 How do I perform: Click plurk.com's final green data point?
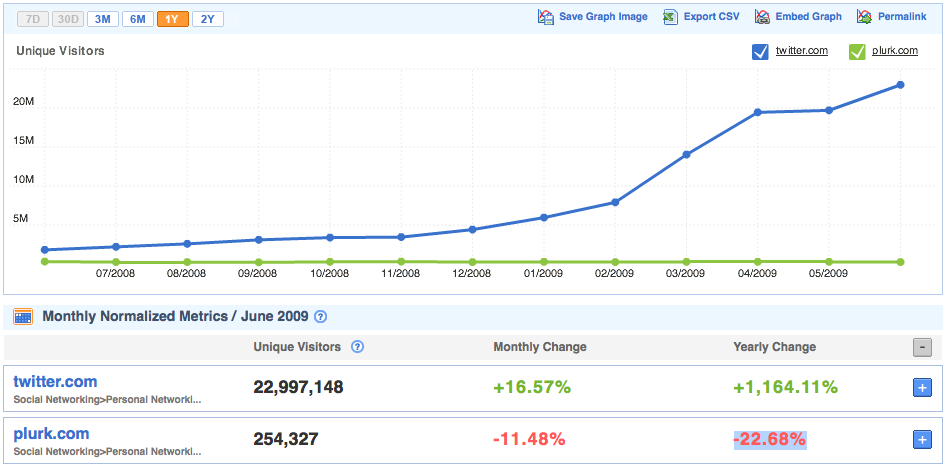(x=900, y=262)
